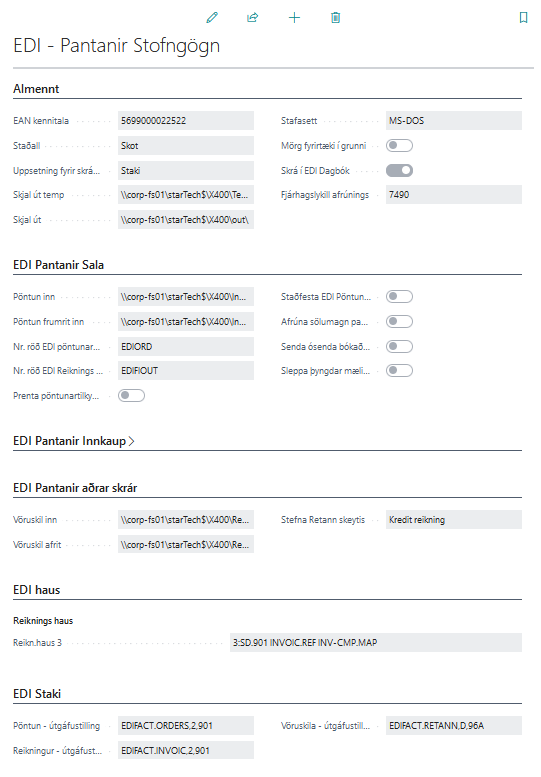Click the Fjárhagslykill afrúnings label

click(x=325, y=195)
